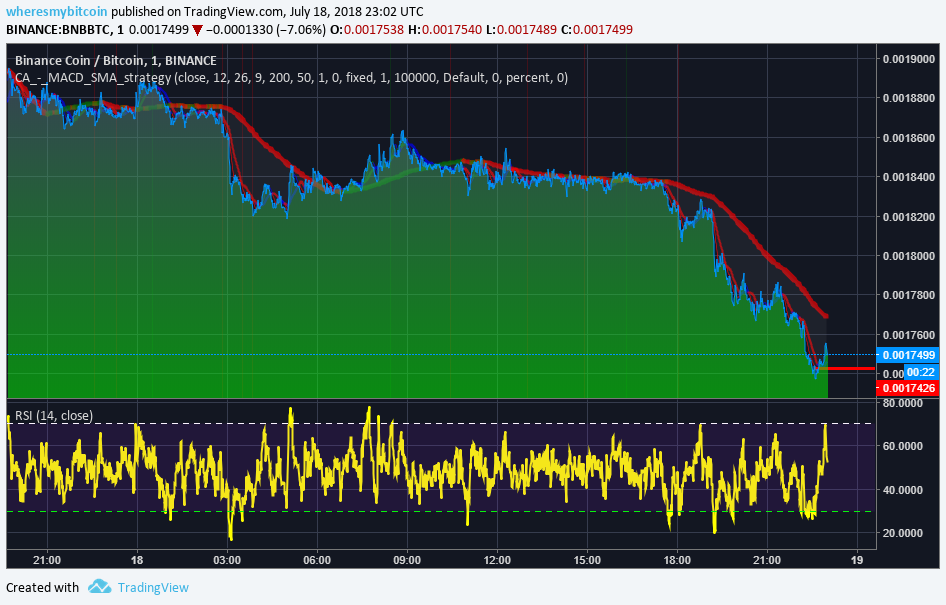Click the TradingView link at the bottom
Screen dimensions: 946x605
click(x=153, y=588)
